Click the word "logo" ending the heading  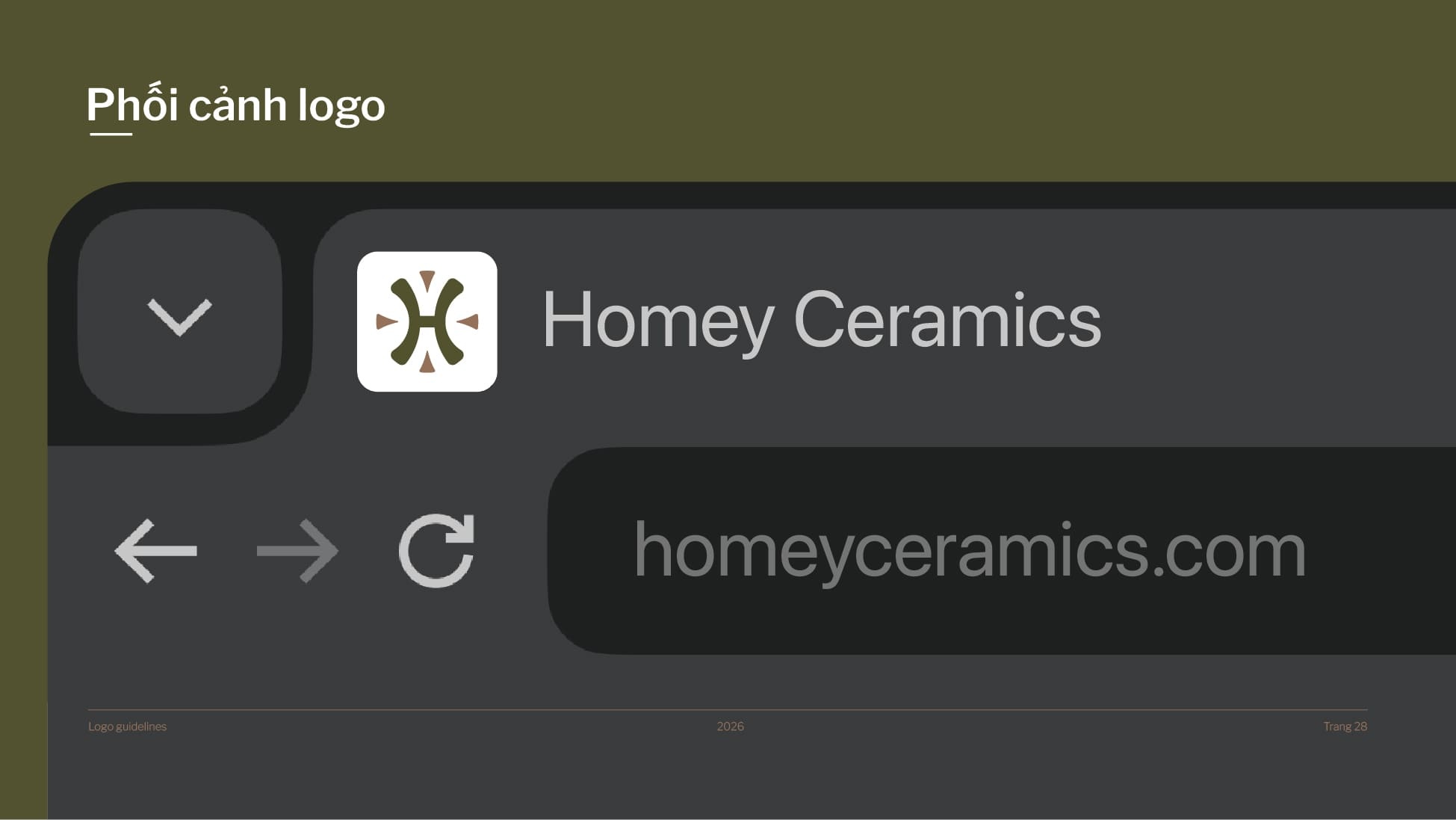point(341,106)
